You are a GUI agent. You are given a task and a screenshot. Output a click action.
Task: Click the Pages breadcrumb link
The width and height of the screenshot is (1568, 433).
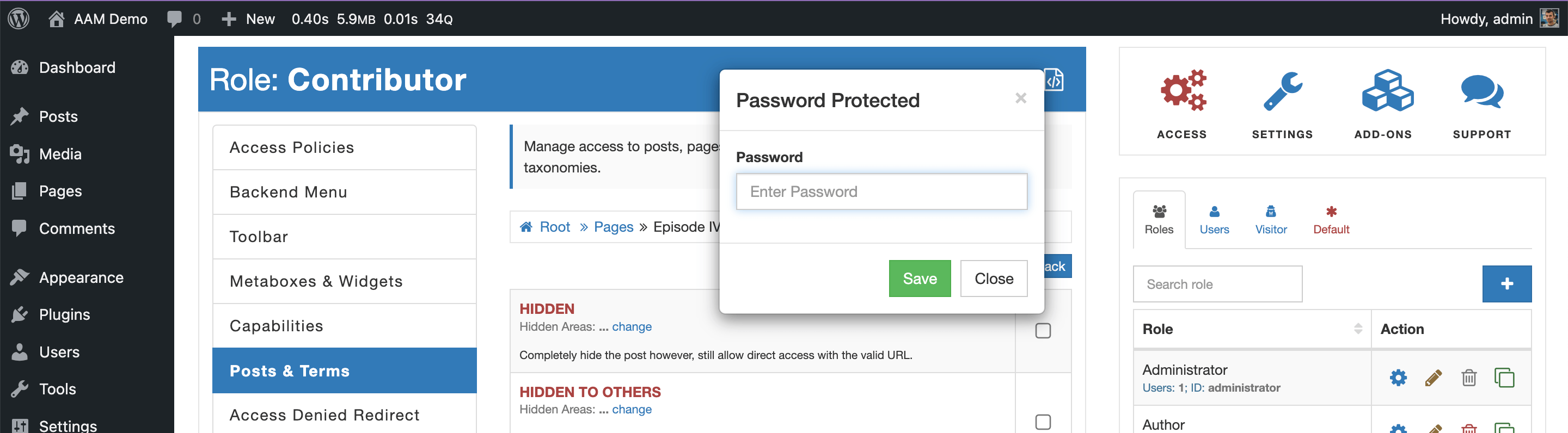pyautogui.click(x=613, y=227)
